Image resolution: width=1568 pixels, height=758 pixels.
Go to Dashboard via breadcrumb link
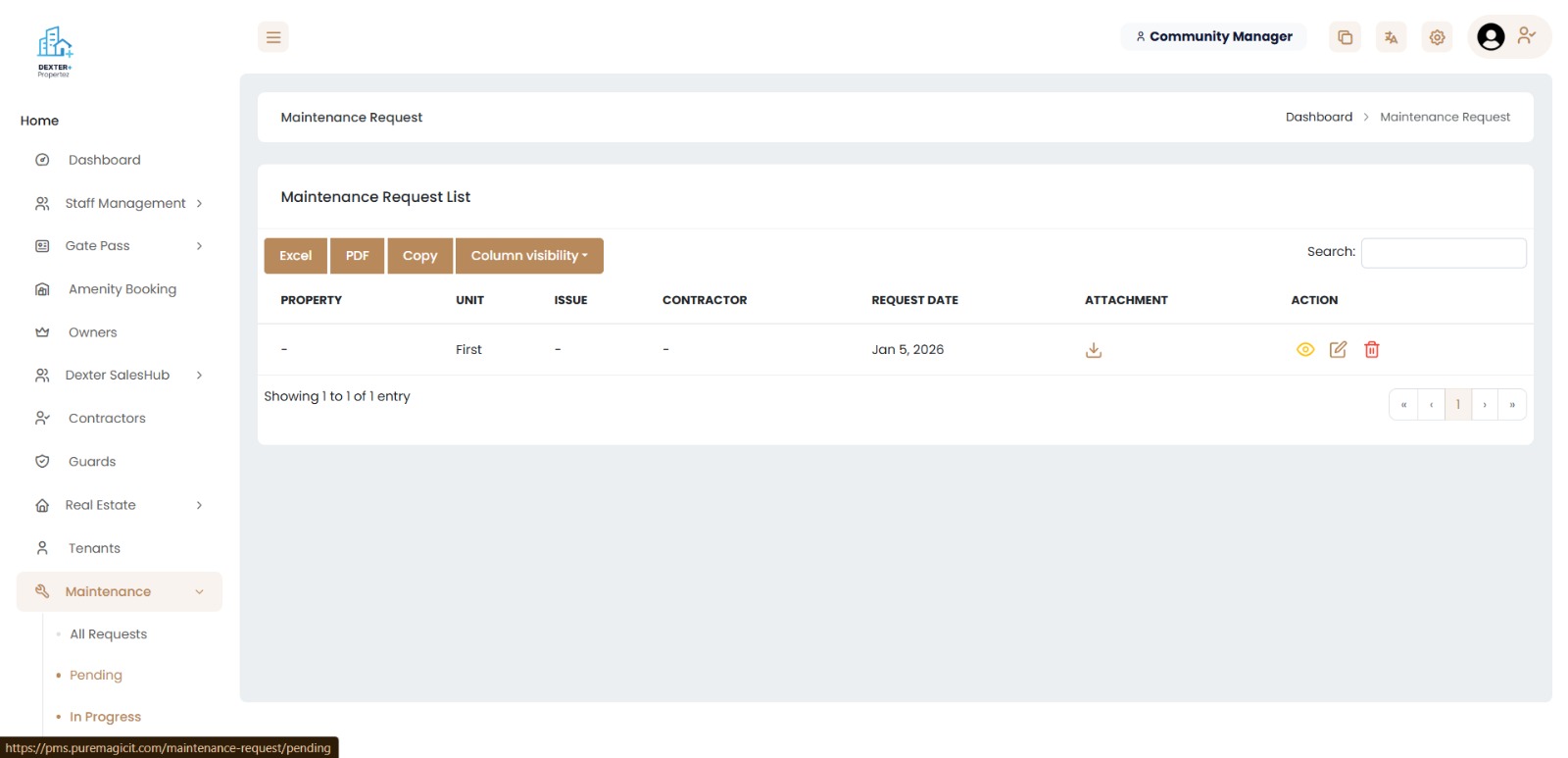[1319, 117]
